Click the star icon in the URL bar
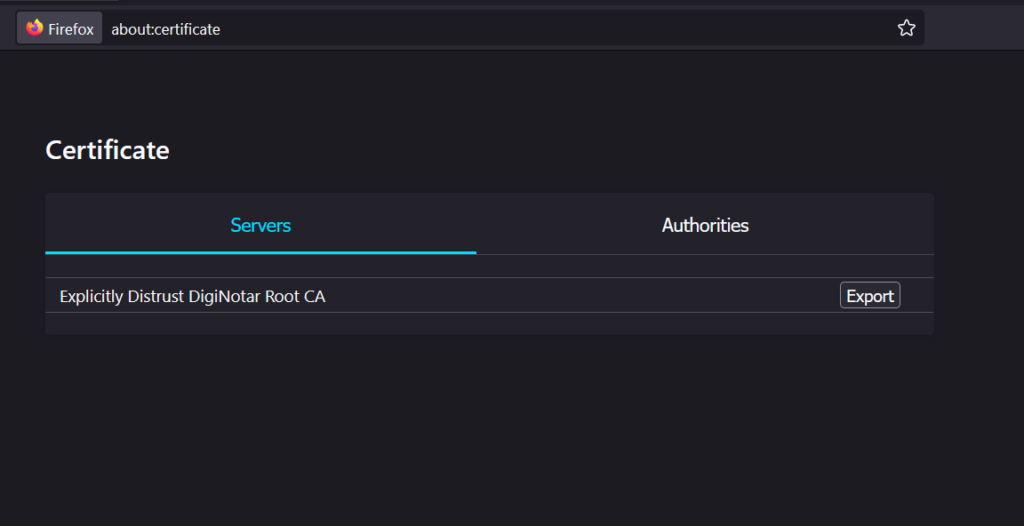1024x526 pixels. point(906,28)
